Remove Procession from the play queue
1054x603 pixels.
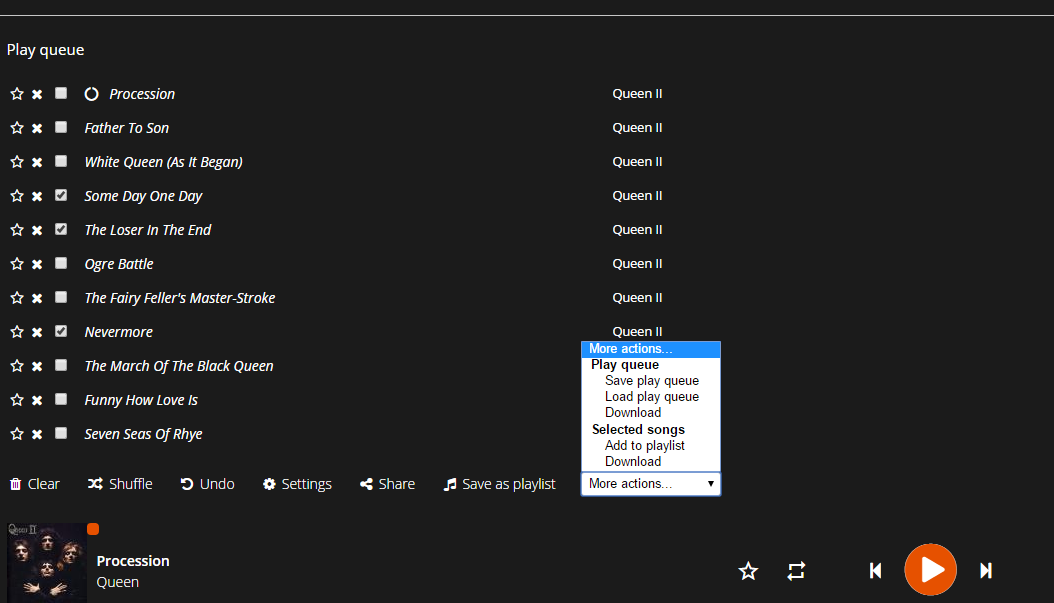37,94
